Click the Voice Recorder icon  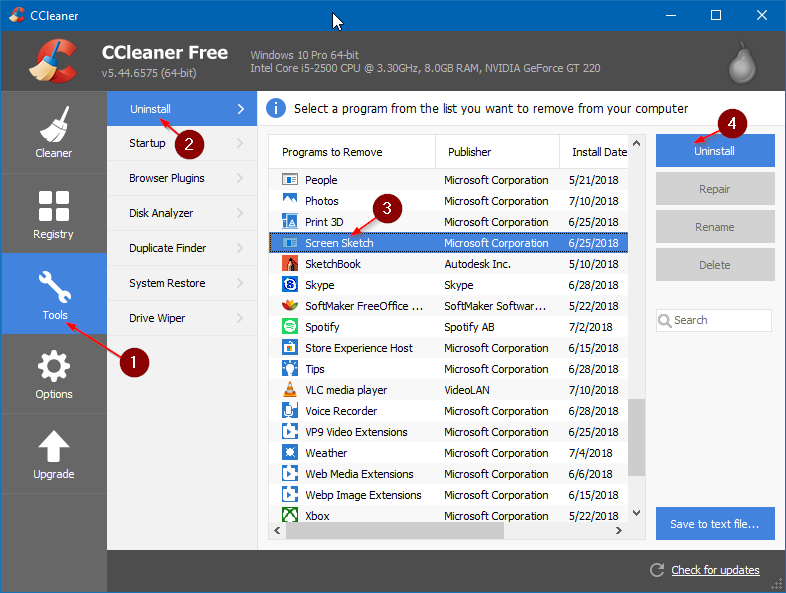click(x=290, y=411)
